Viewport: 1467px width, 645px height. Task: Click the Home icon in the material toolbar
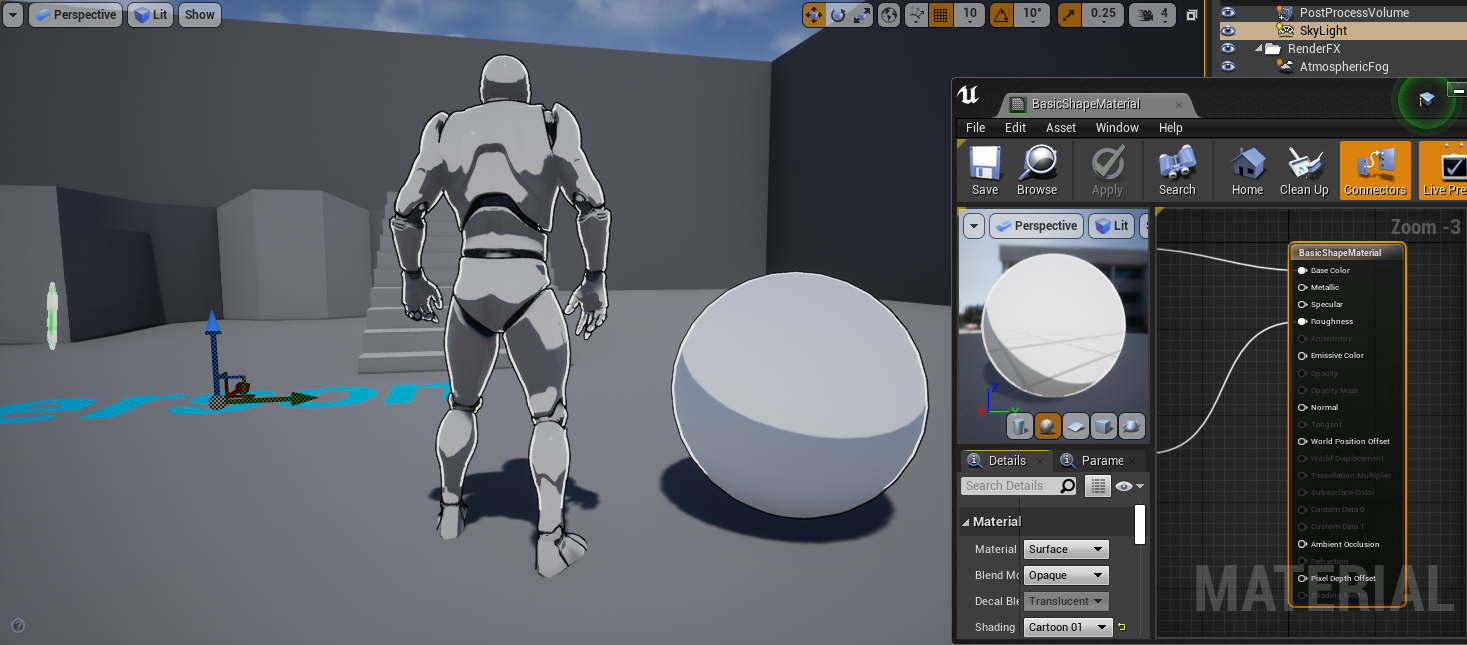click(x=1246, y=170)
